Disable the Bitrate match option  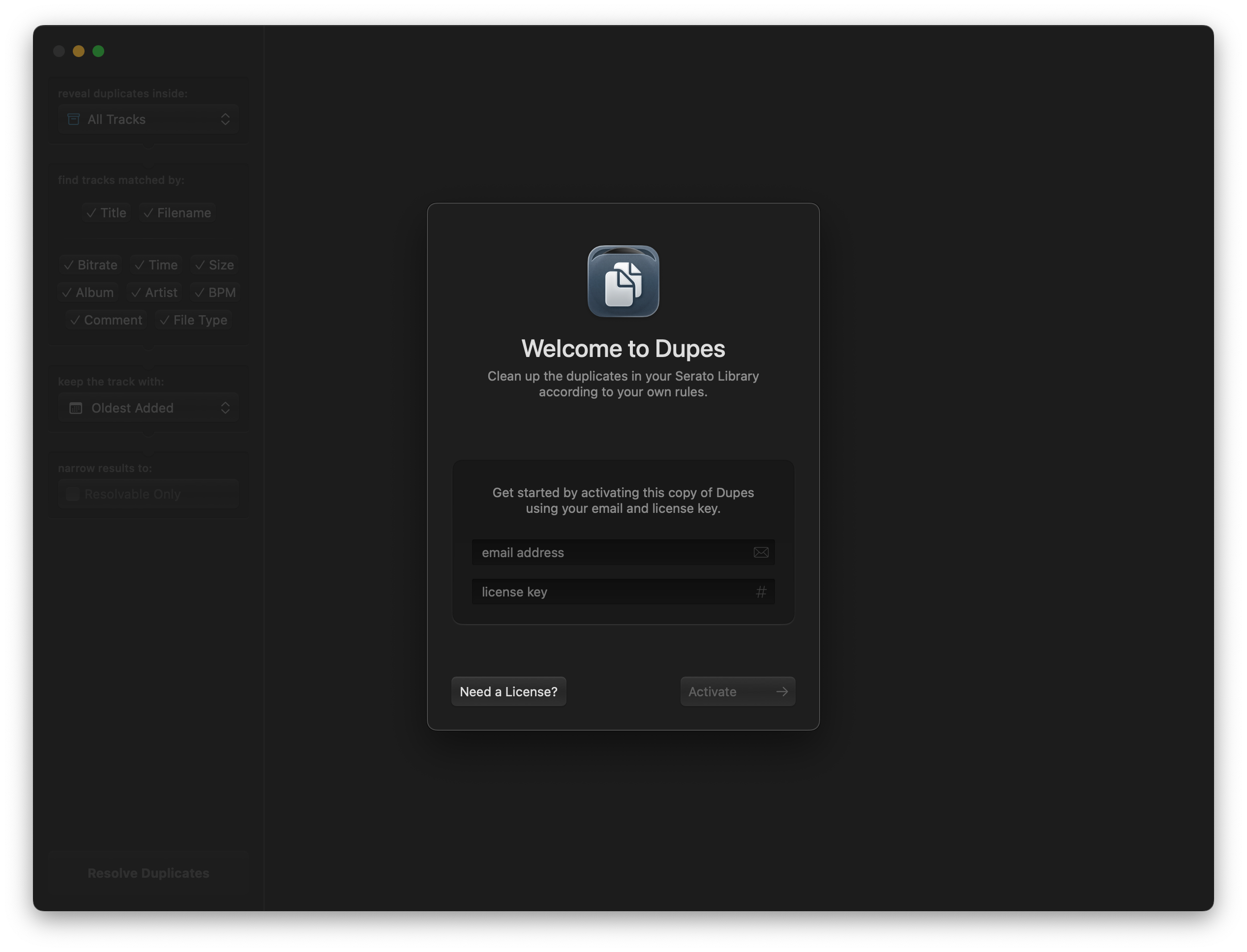pyautogui.click(x=90, y=265)
